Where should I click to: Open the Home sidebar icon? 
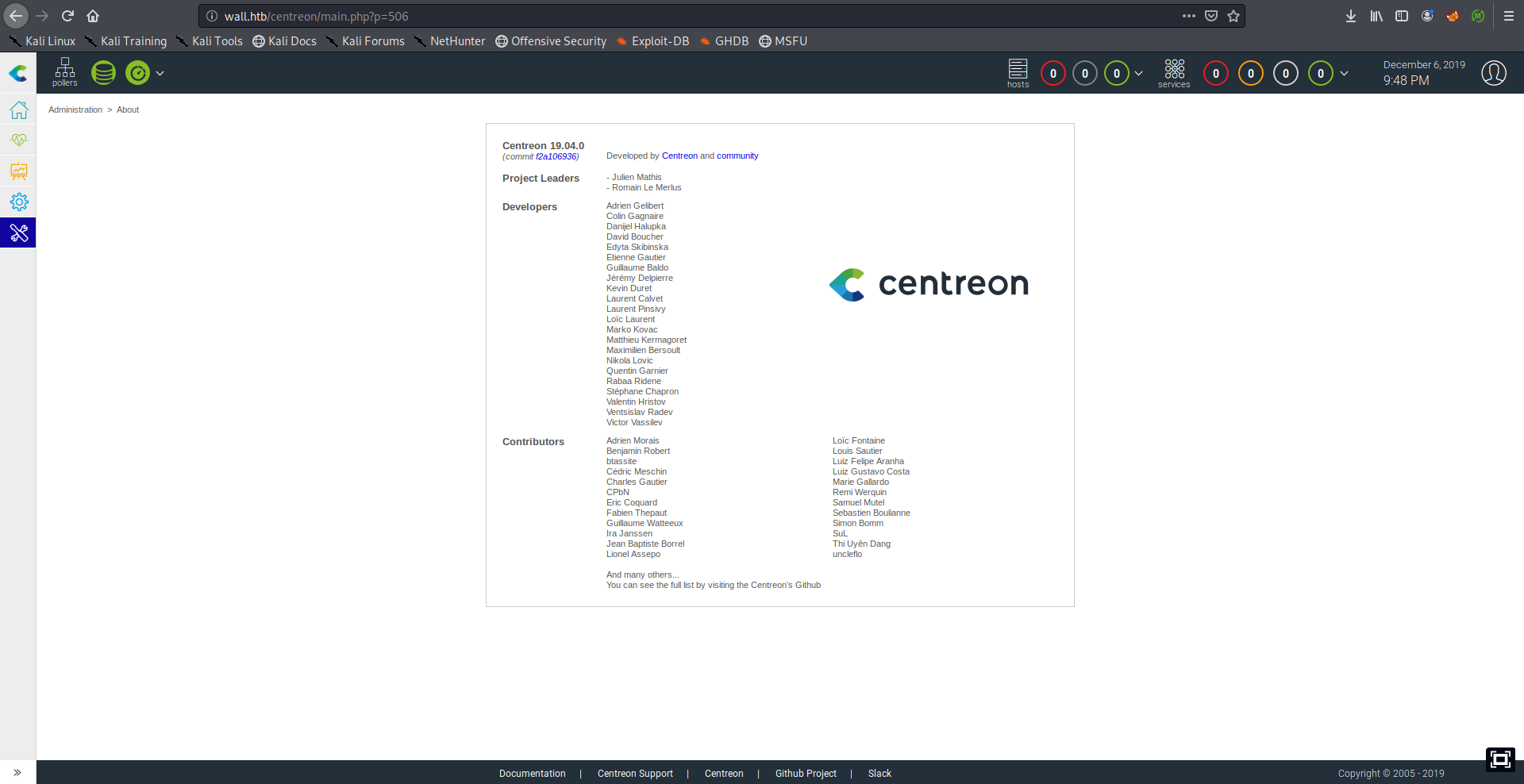[18, 110]
